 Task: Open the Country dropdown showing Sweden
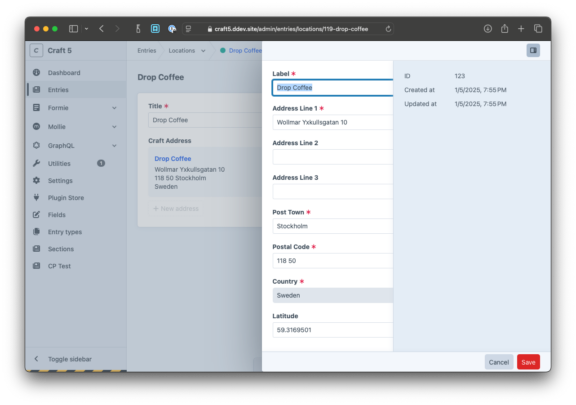click(x=332, y=295)
